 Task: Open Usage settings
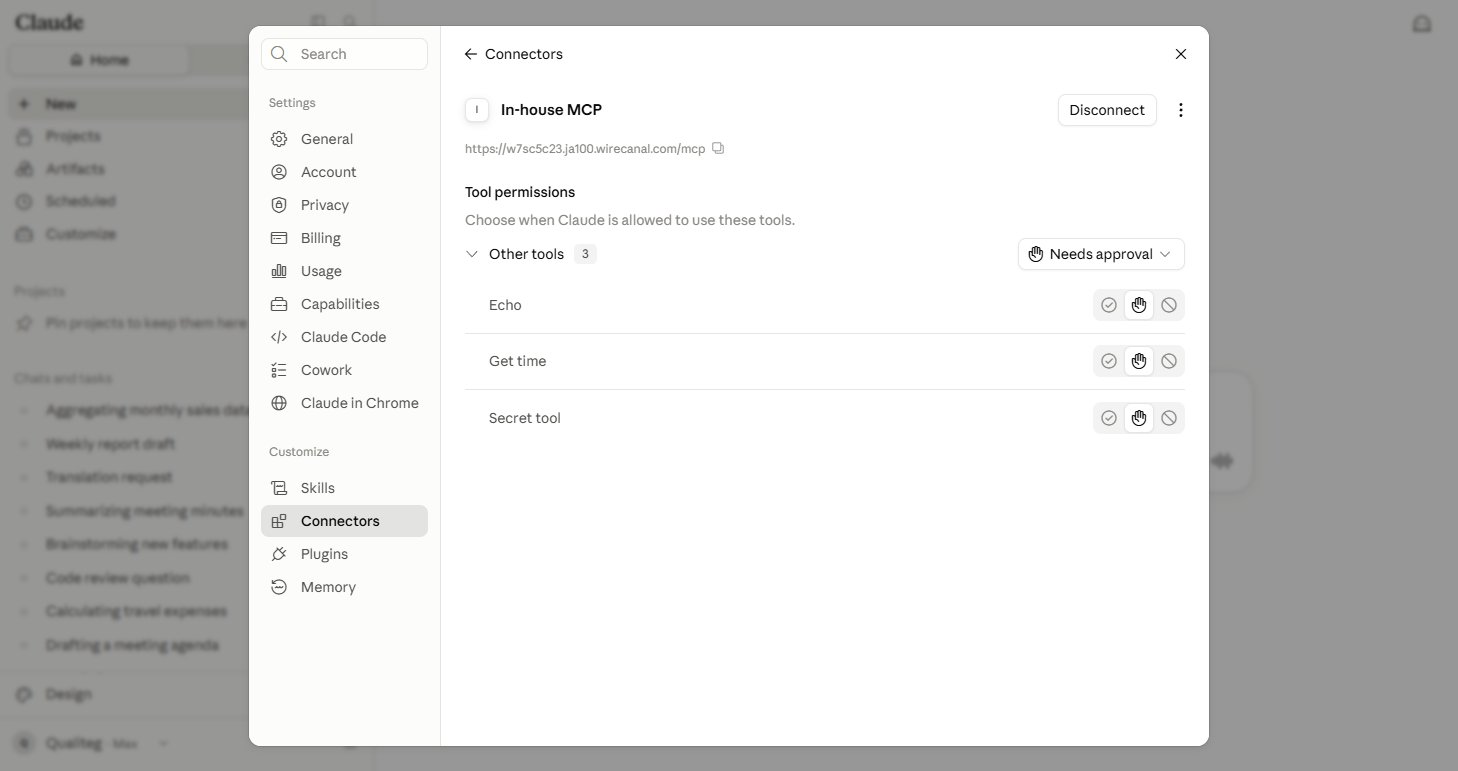click(x=344, y=271)
